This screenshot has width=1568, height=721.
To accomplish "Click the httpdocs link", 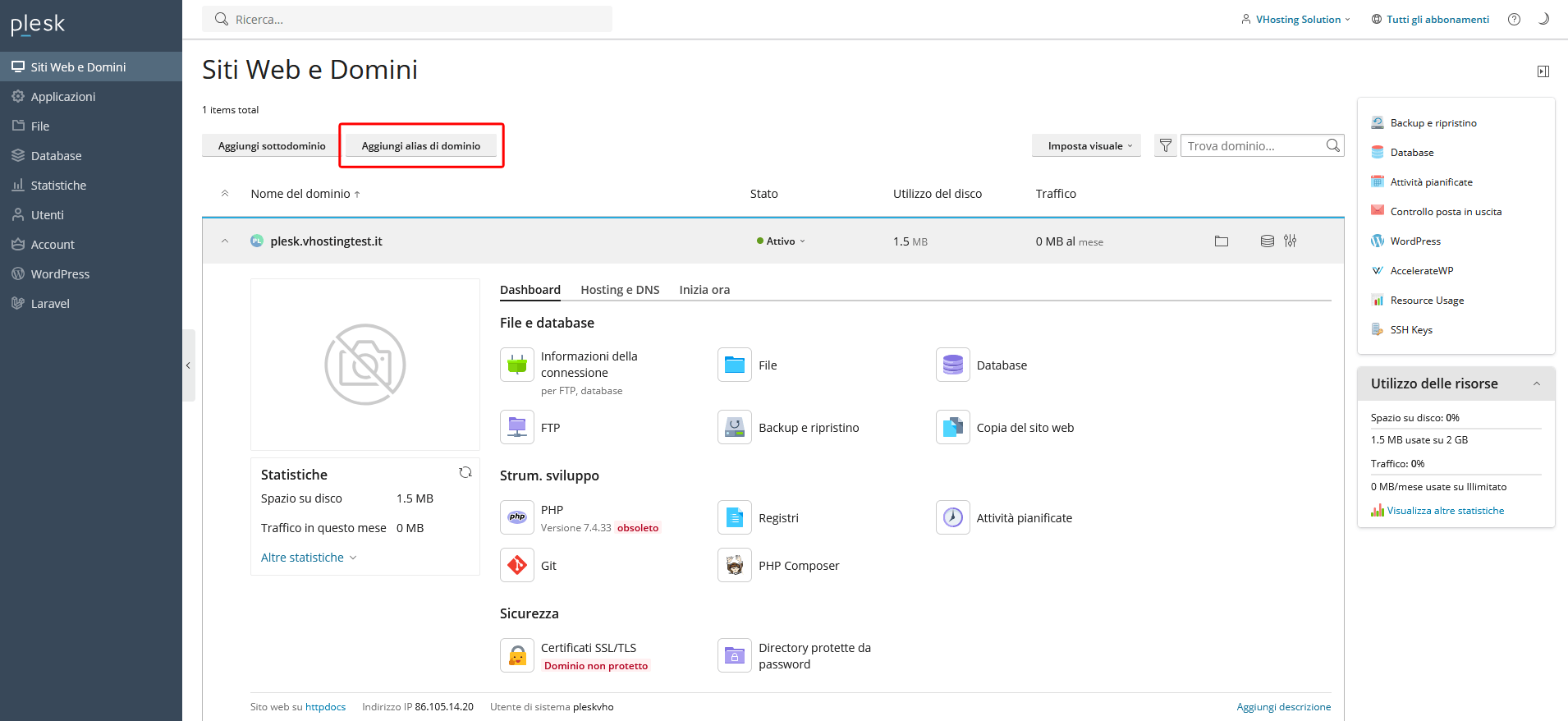I will point(325,706).
